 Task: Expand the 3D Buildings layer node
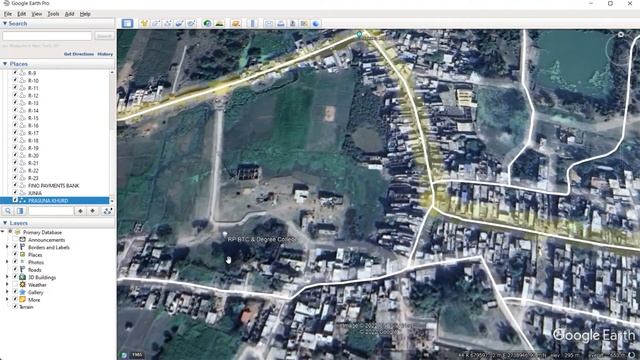point(7,277)
